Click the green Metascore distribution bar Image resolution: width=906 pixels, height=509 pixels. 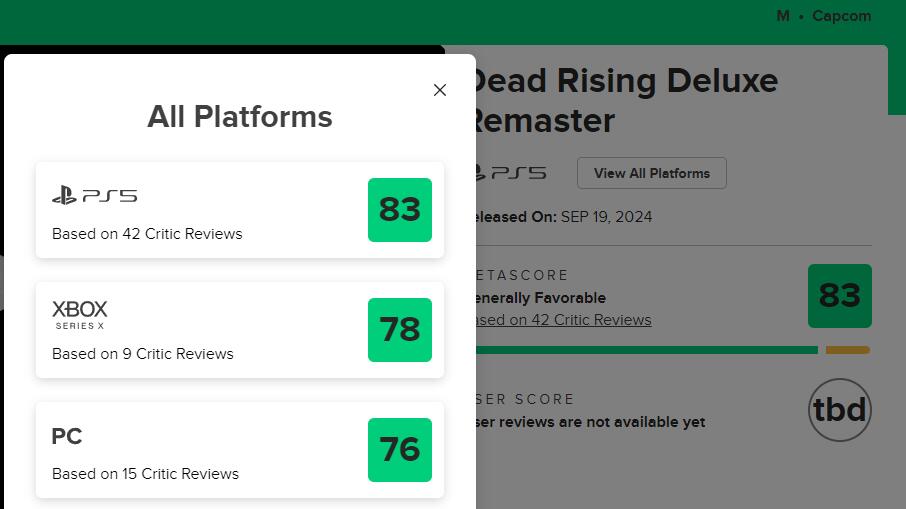point(646,350)
